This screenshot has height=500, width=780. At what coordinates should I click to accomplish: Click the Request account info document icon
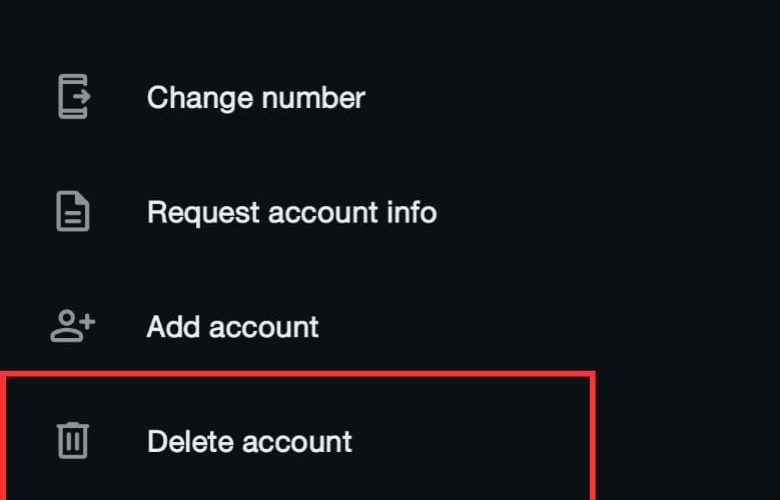click(72, 212)
